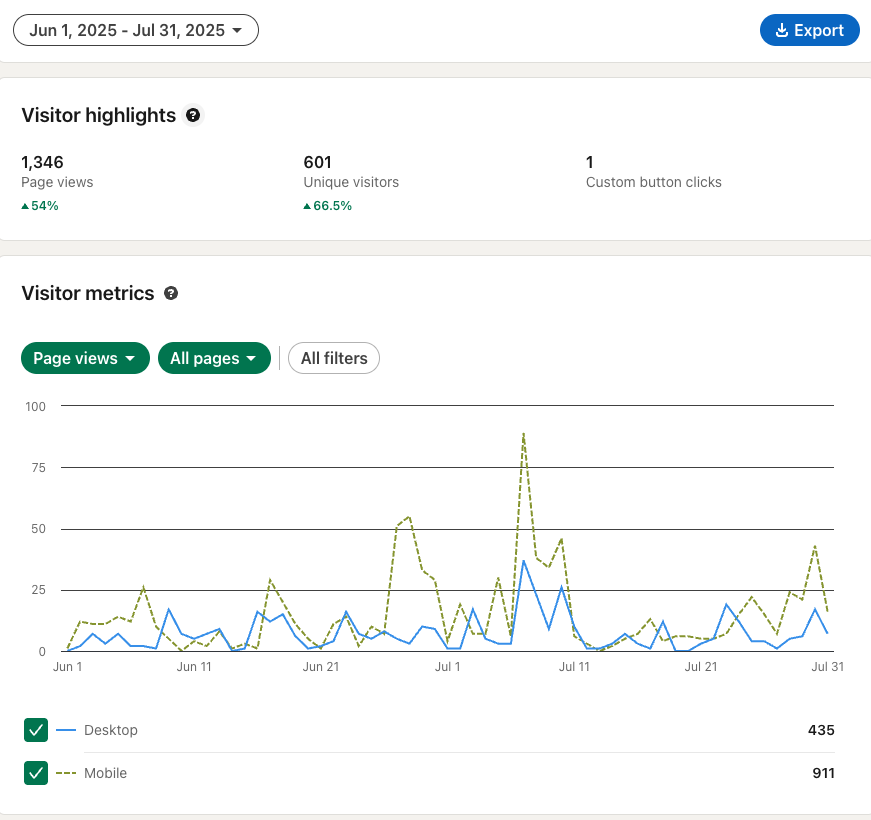The height and width of the screenshot is (820, 871).
Task: Click the Custom button clicks label
Action: point(653,182)
